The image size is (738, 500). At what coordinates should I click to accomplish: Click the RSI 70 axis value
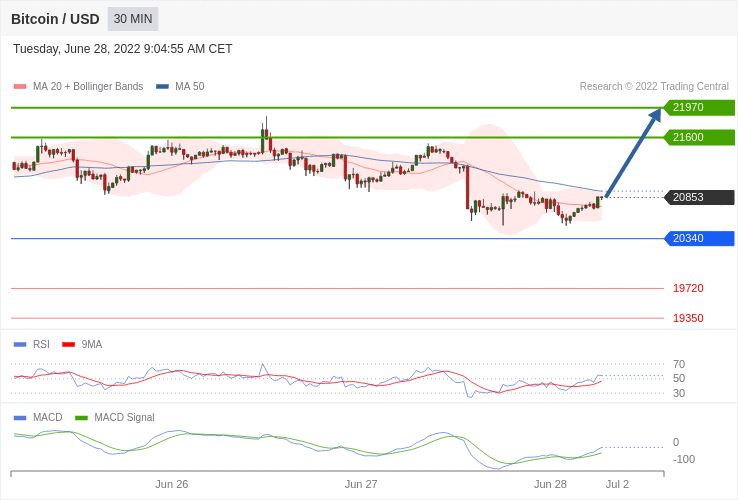[x=679, y=364]
